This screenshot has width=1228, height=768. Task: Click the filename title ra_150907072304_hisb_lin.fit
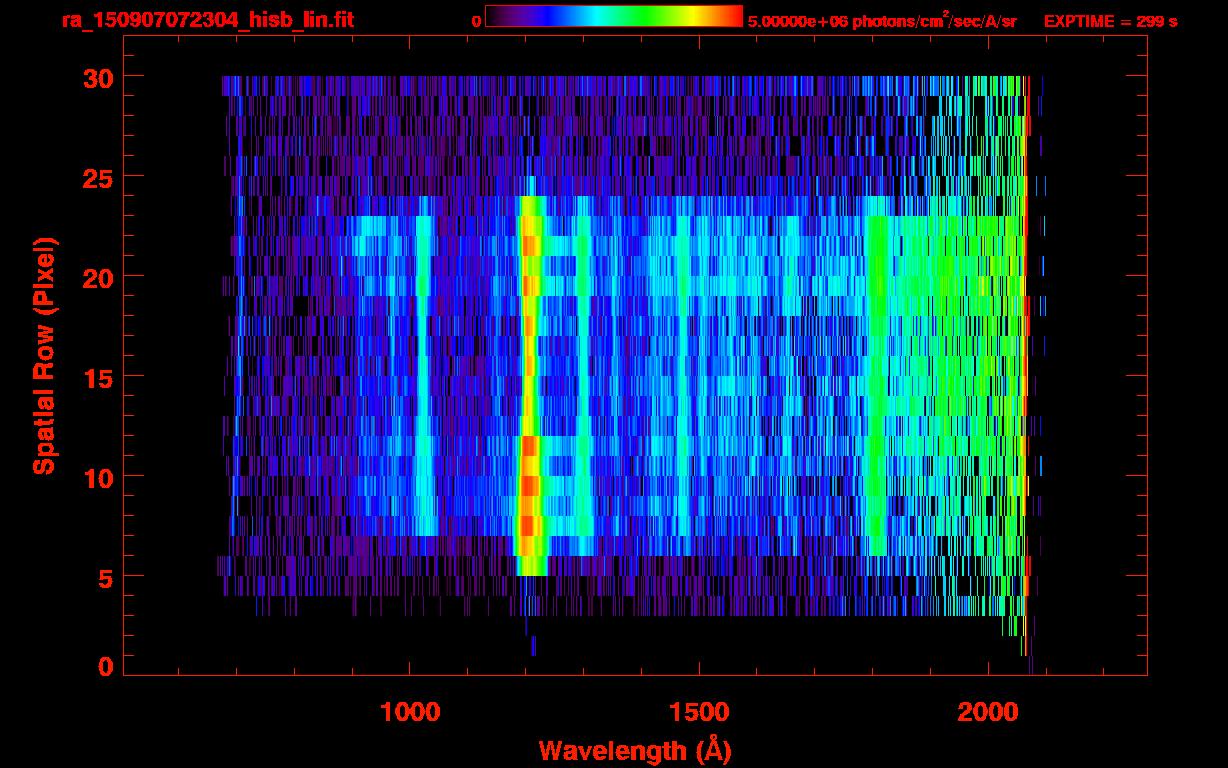click(207, 20)
